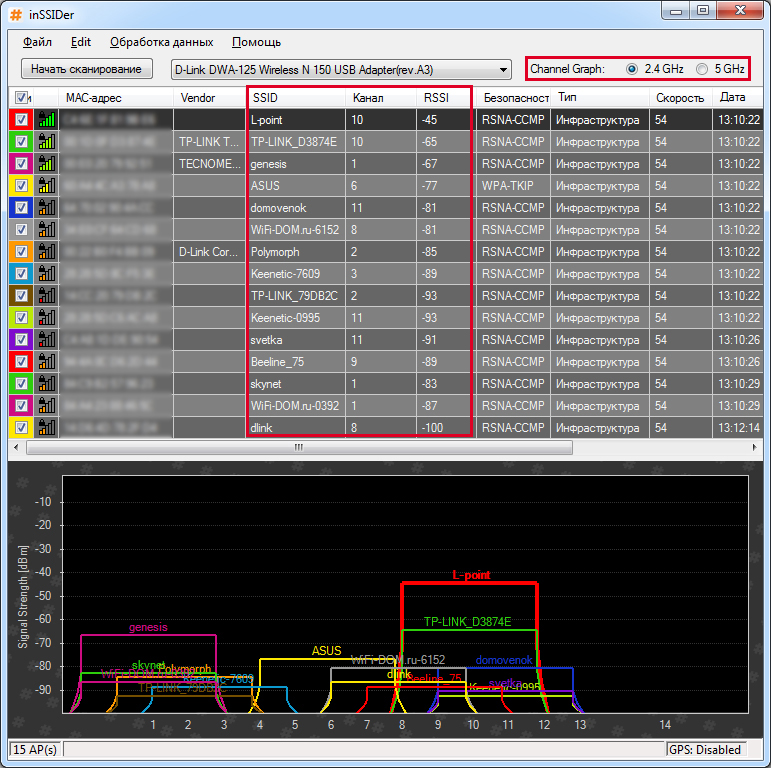771x768 pixels.
Task: Sort by Тип column header
Action: (x=599, y=97)
